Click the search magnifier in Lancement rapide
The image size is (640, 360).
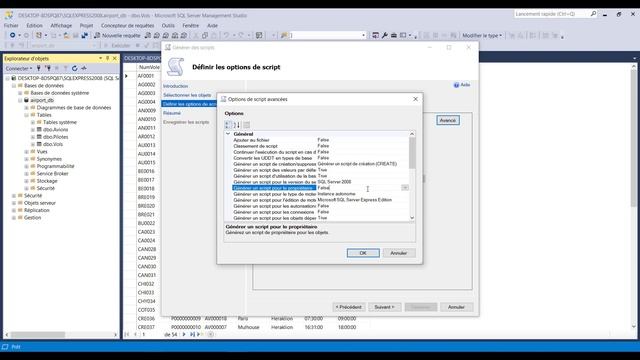click(x=593, y=14)
